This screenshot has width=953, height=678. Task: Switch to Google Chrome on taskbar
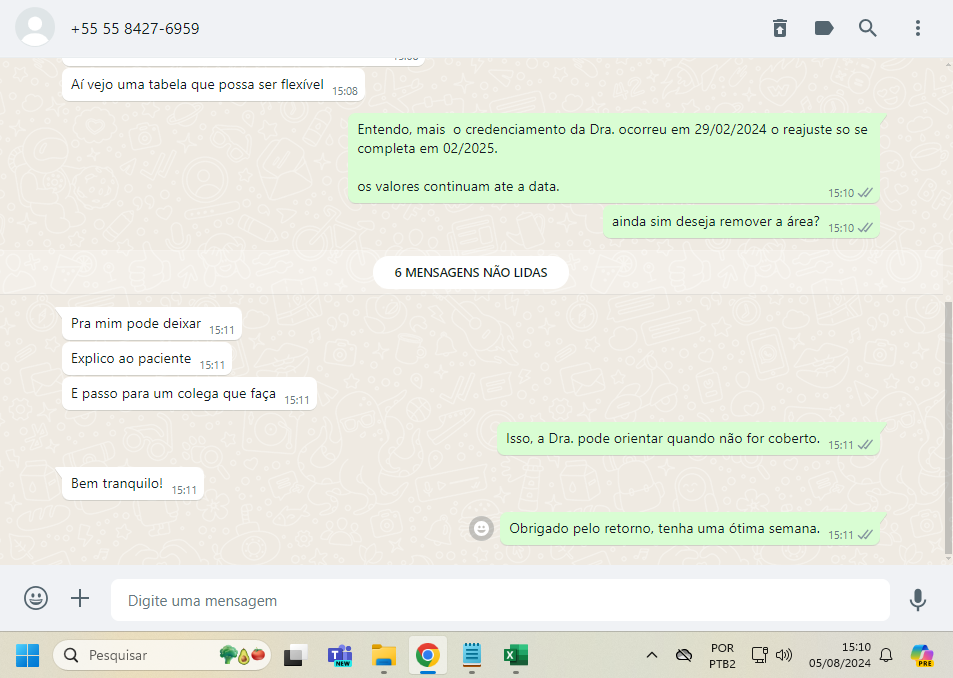point(428,655)
